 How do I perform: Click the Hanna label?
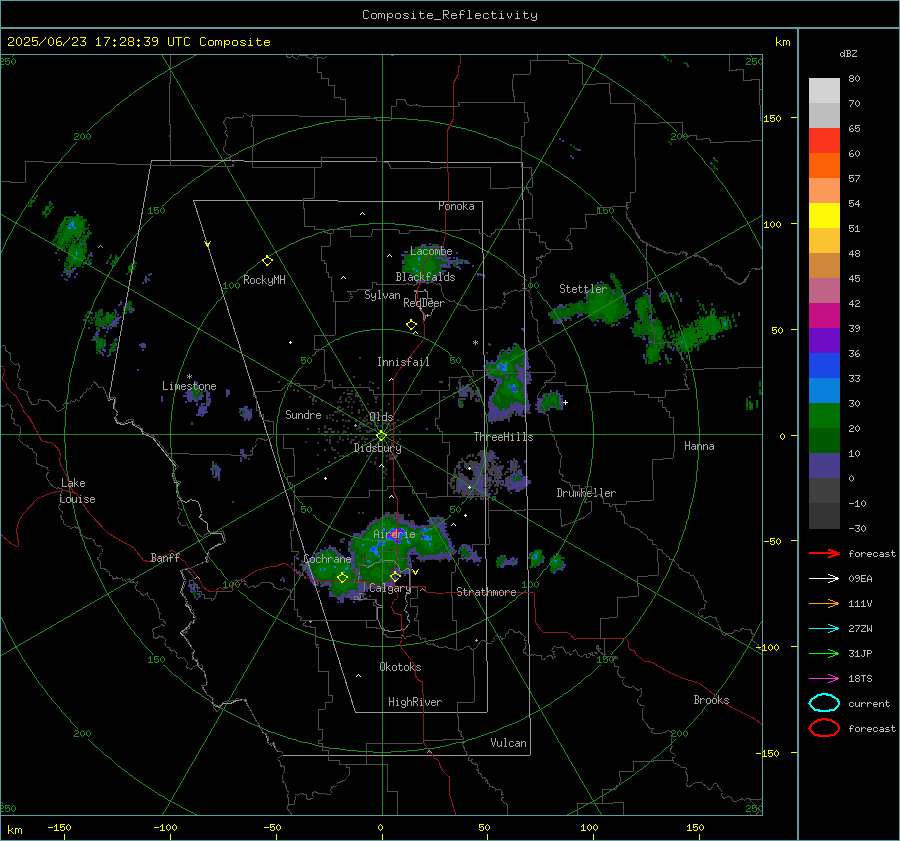coord(699,446)
